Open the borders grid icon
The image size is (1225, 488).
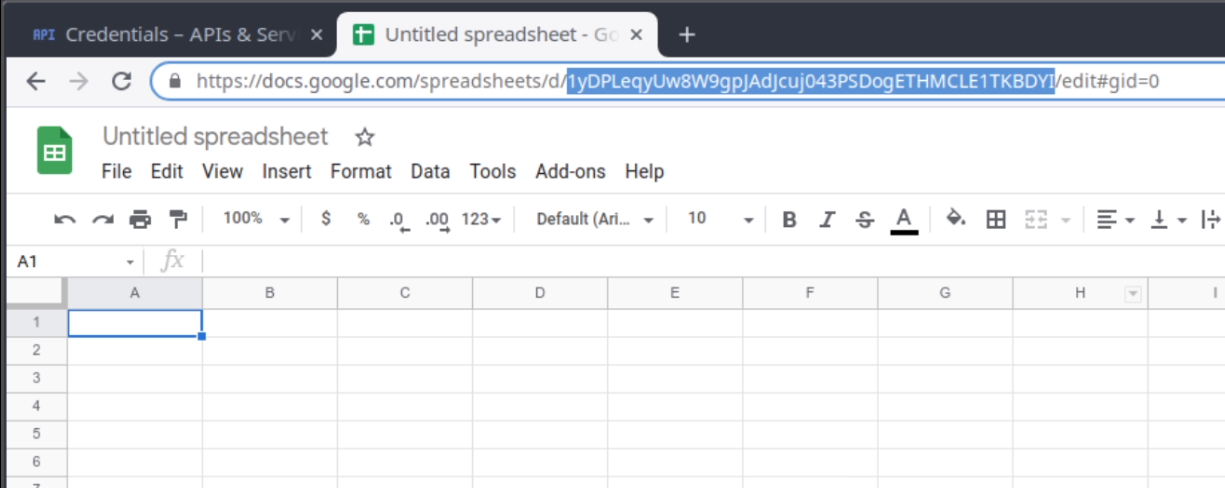pyautogui.click(x=996, y=219)
